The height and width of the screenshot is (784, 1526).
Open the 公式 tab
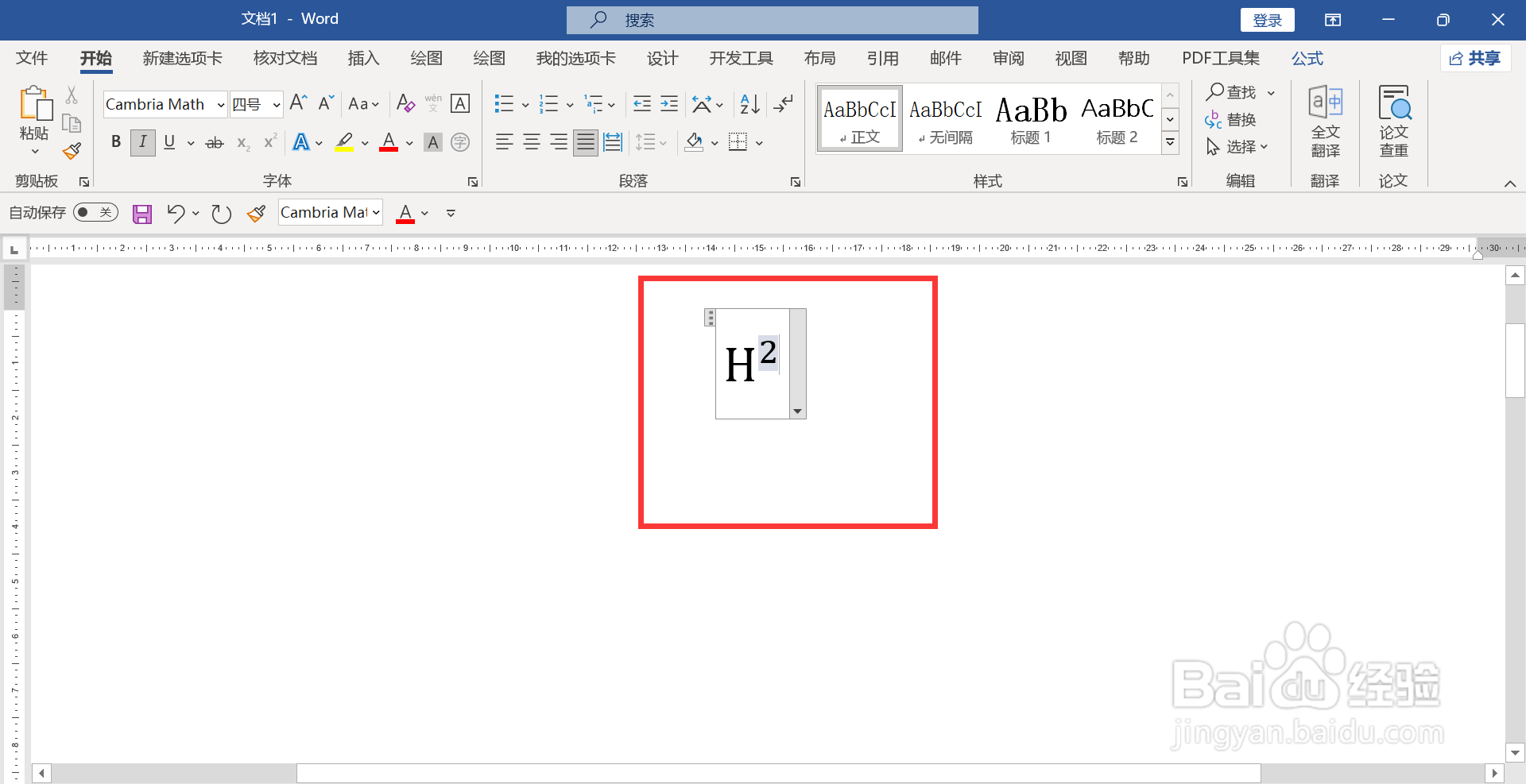tap(1307, 58)
